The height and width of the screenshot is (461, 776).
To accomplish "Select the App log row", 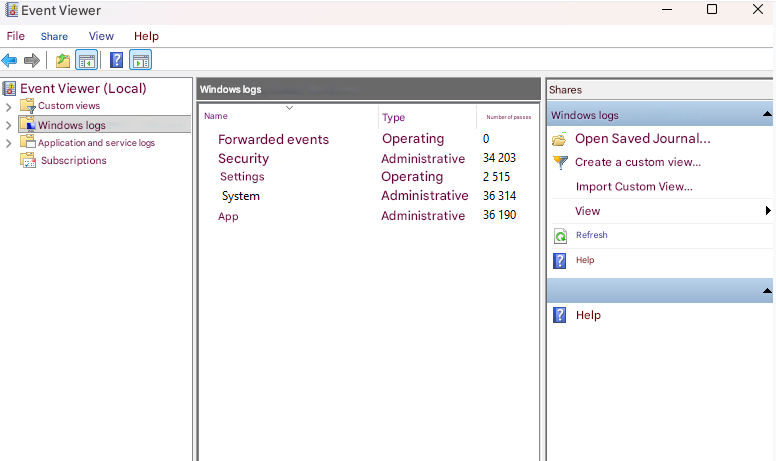I will (x=228, y=216).
